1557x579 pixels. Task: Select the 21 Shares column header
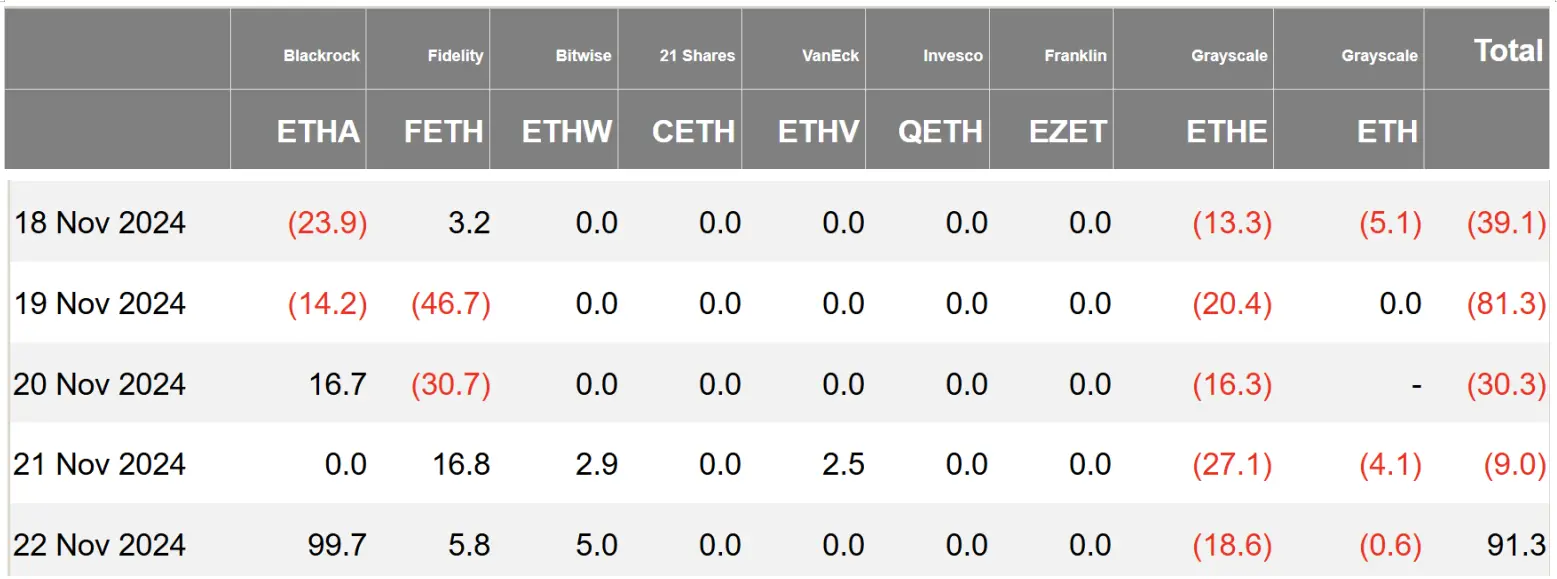pyautogui.click(x=697, y=56)
